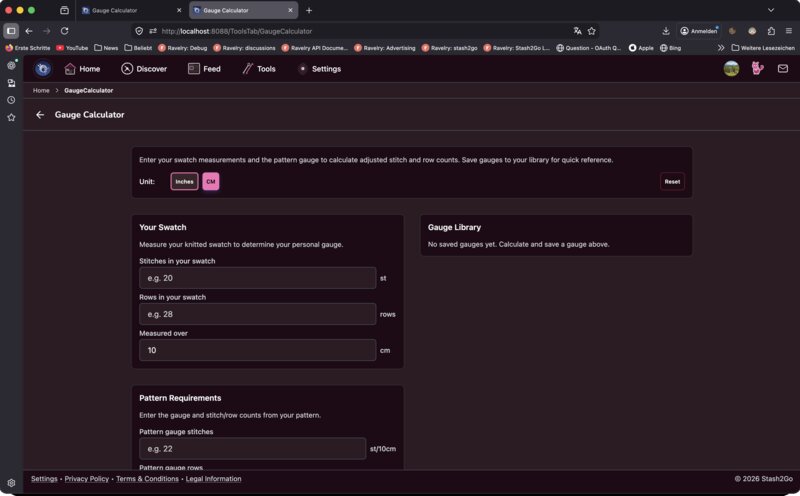
Task: Click the Home breadcrumb link
Action: 41,90
